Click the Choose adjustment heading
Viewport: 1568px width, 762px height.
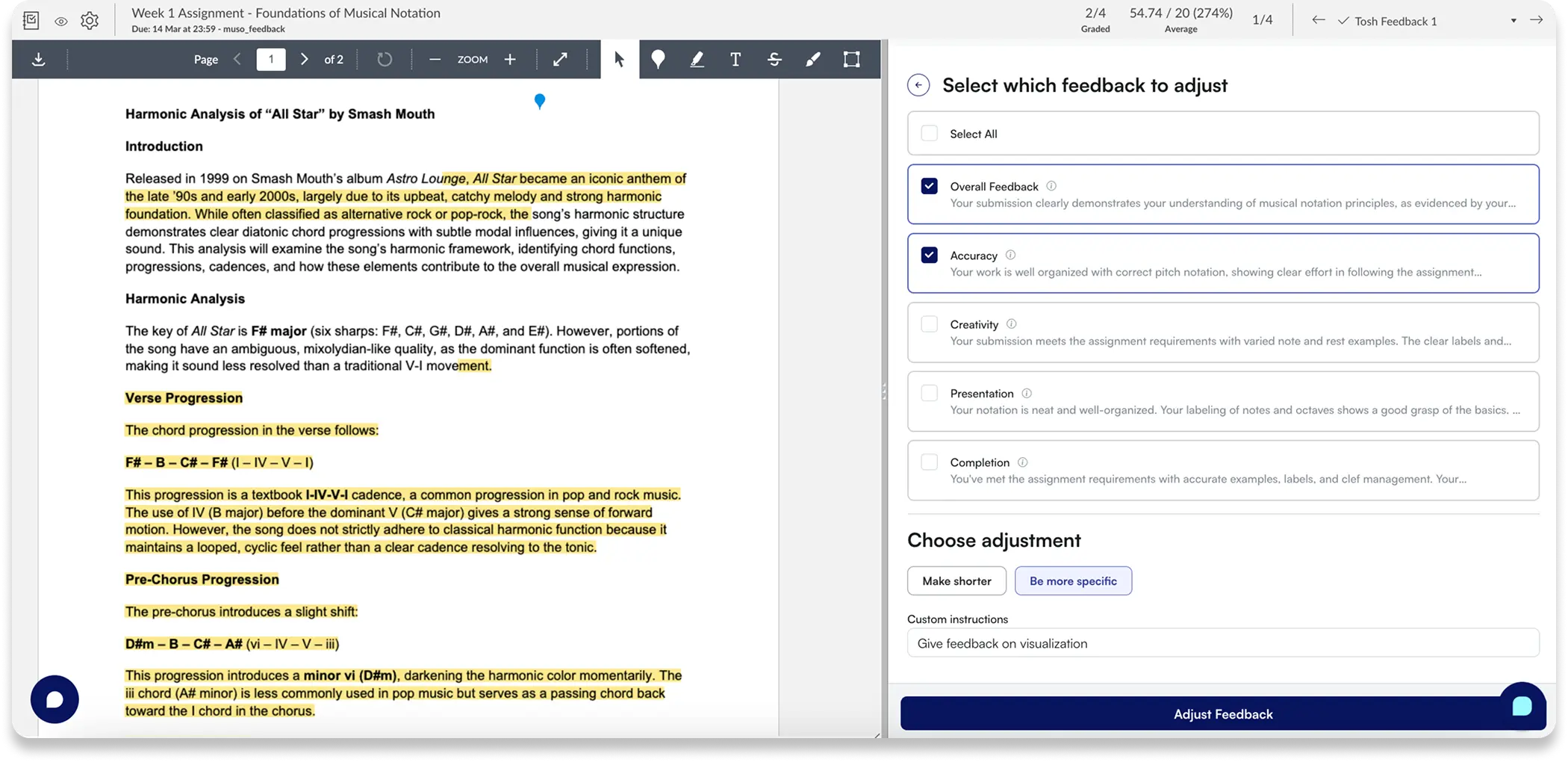(x=994, y=540)
